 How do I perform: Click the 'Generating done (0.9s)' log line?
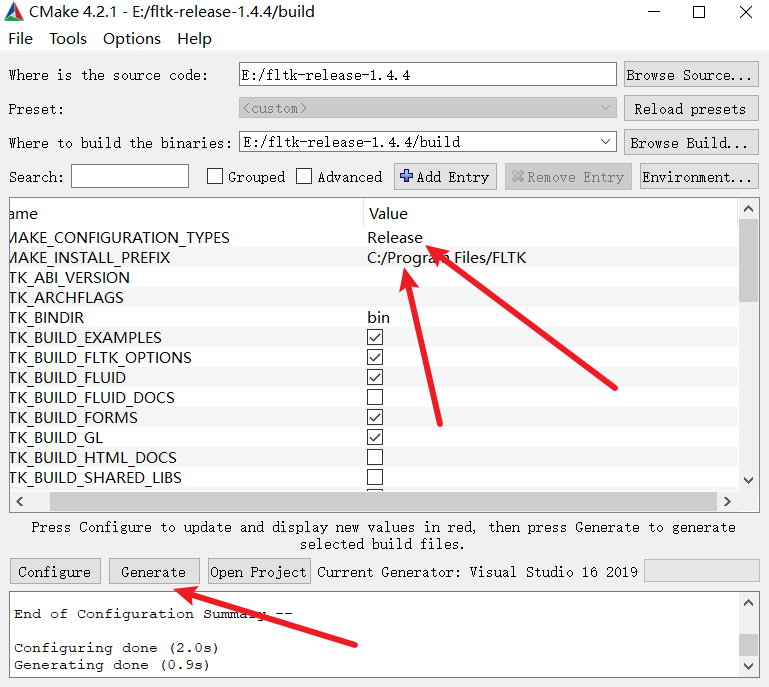tap(112, 665)
